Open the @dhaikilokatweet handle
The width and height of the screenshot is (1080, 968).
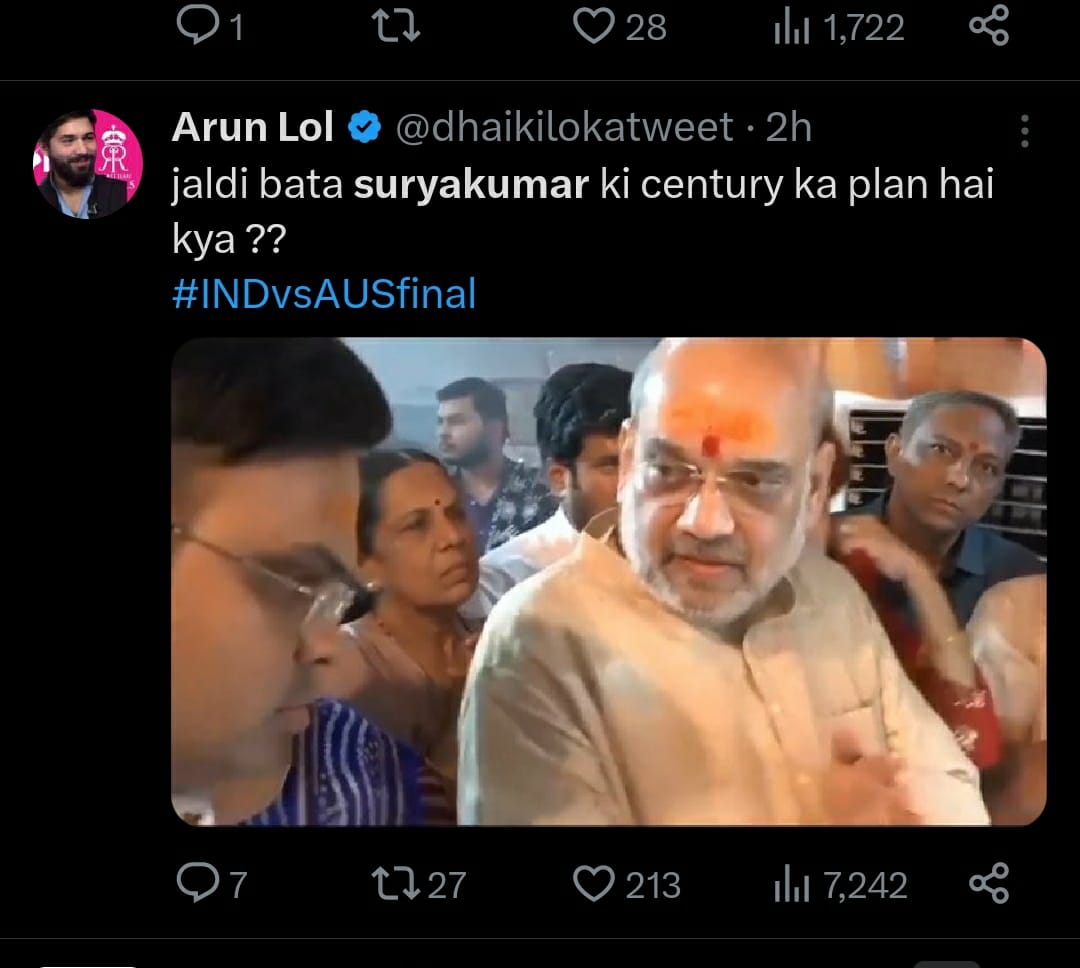pyautogui.click(x=565, y=128)
